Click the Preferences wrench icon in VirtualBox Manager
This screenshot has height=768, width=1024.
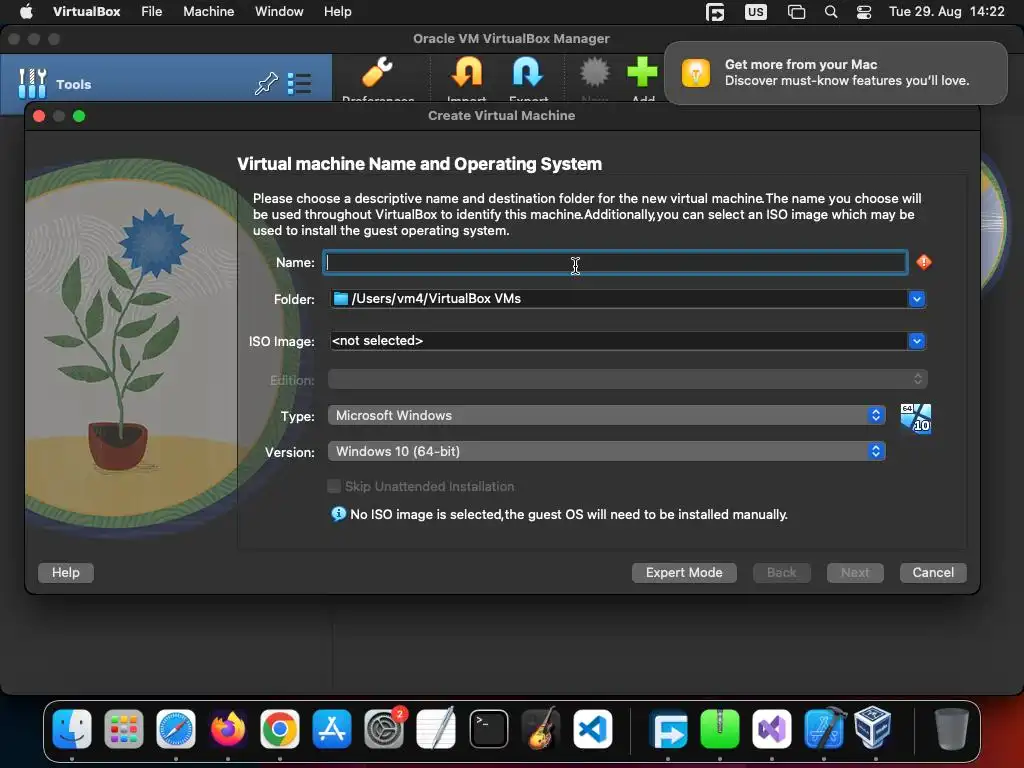pos(377,72)
